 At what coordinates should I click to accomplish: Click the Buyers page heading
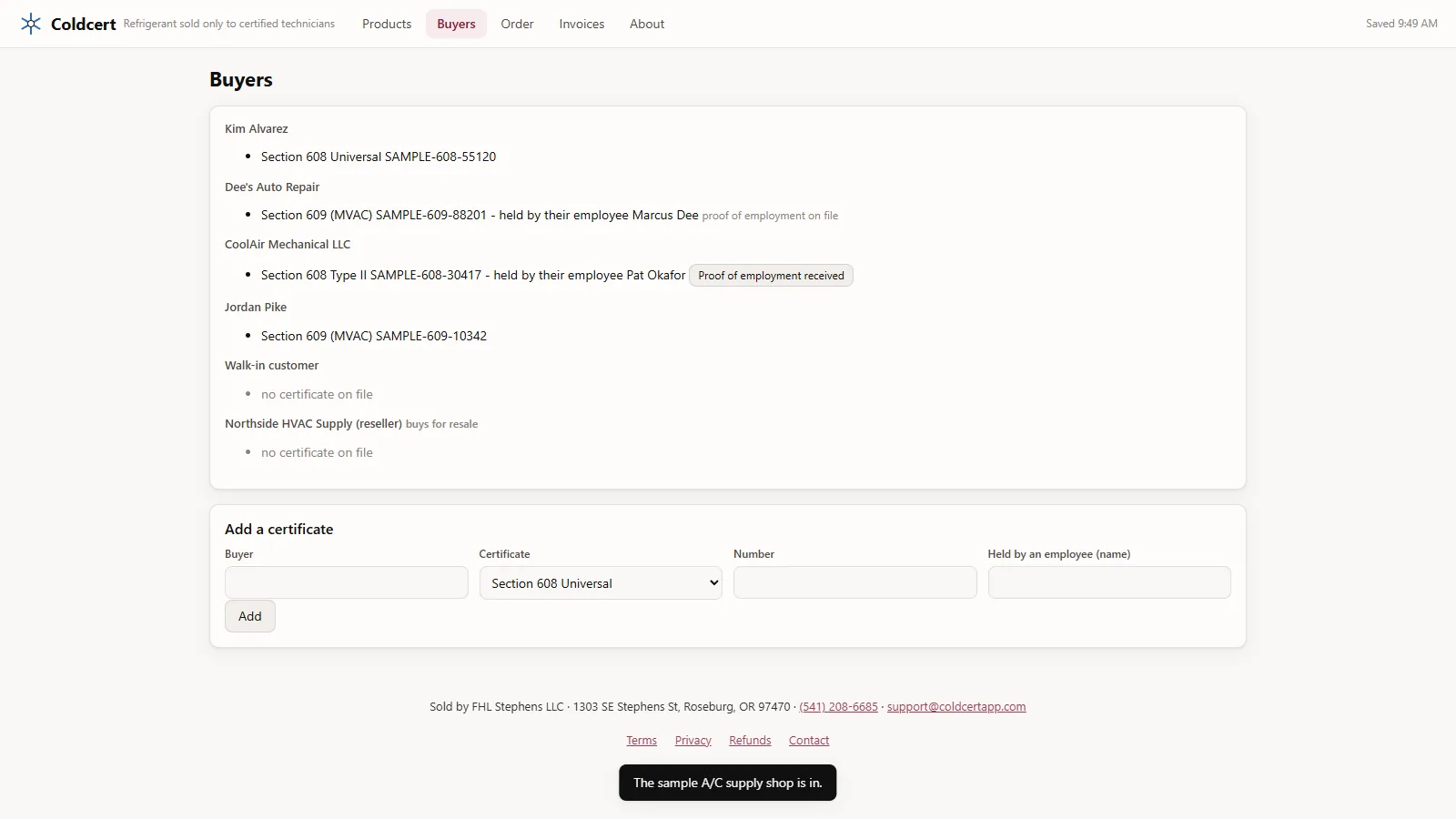(x=241, y=80)
